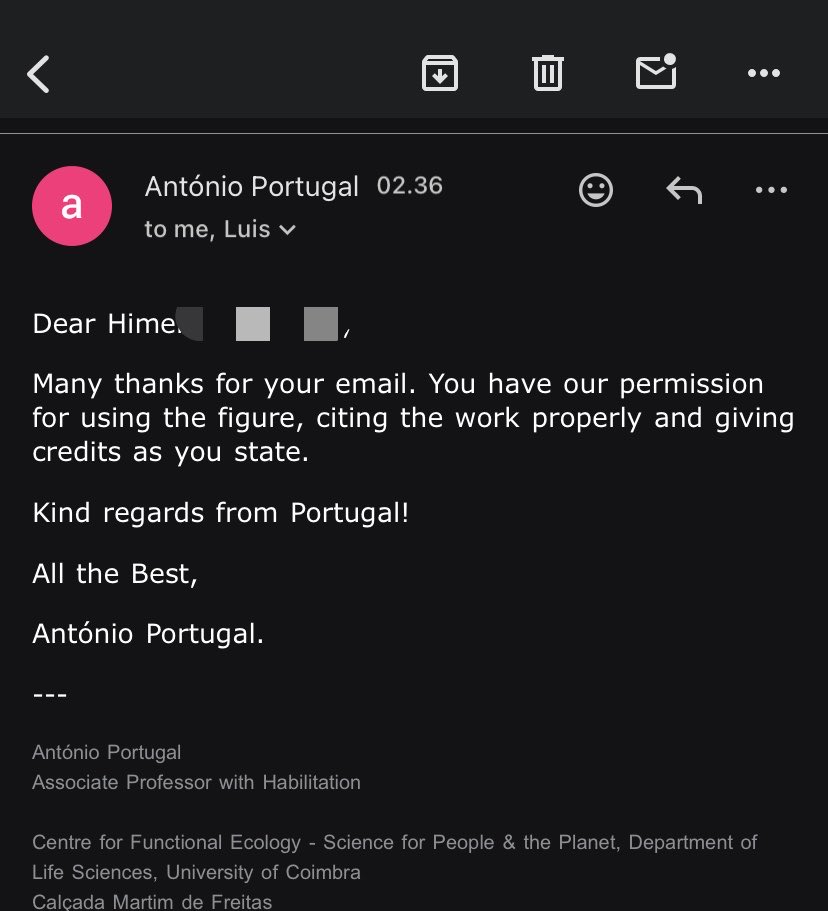Tap Centre for Functional Ecology text

(395, 858)
